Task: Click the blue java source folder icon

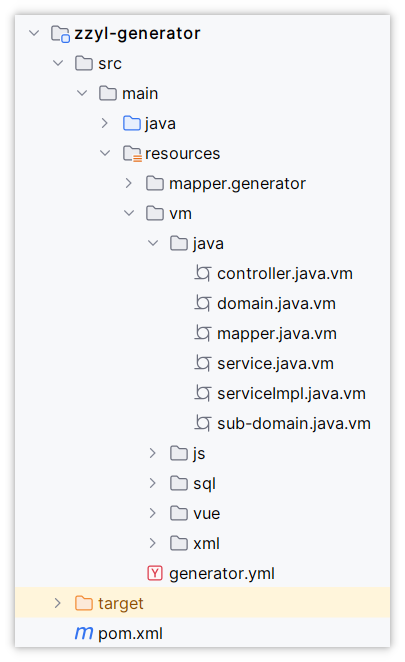Action: 132,123
